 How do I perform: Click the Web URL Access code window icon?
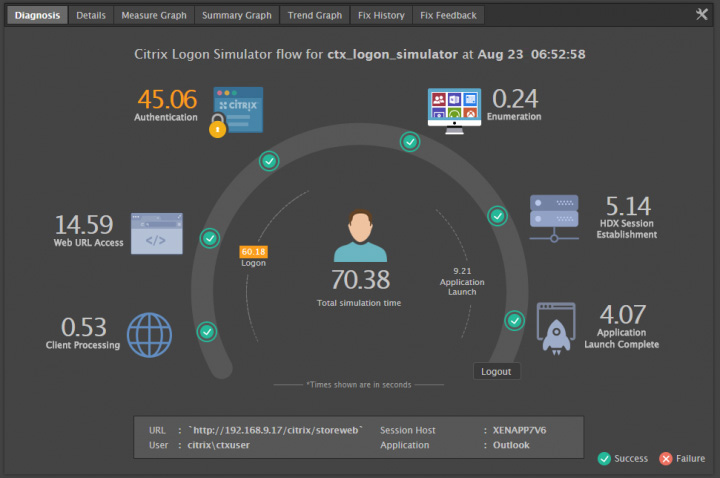pyautogui.click(x=157, y=233)
